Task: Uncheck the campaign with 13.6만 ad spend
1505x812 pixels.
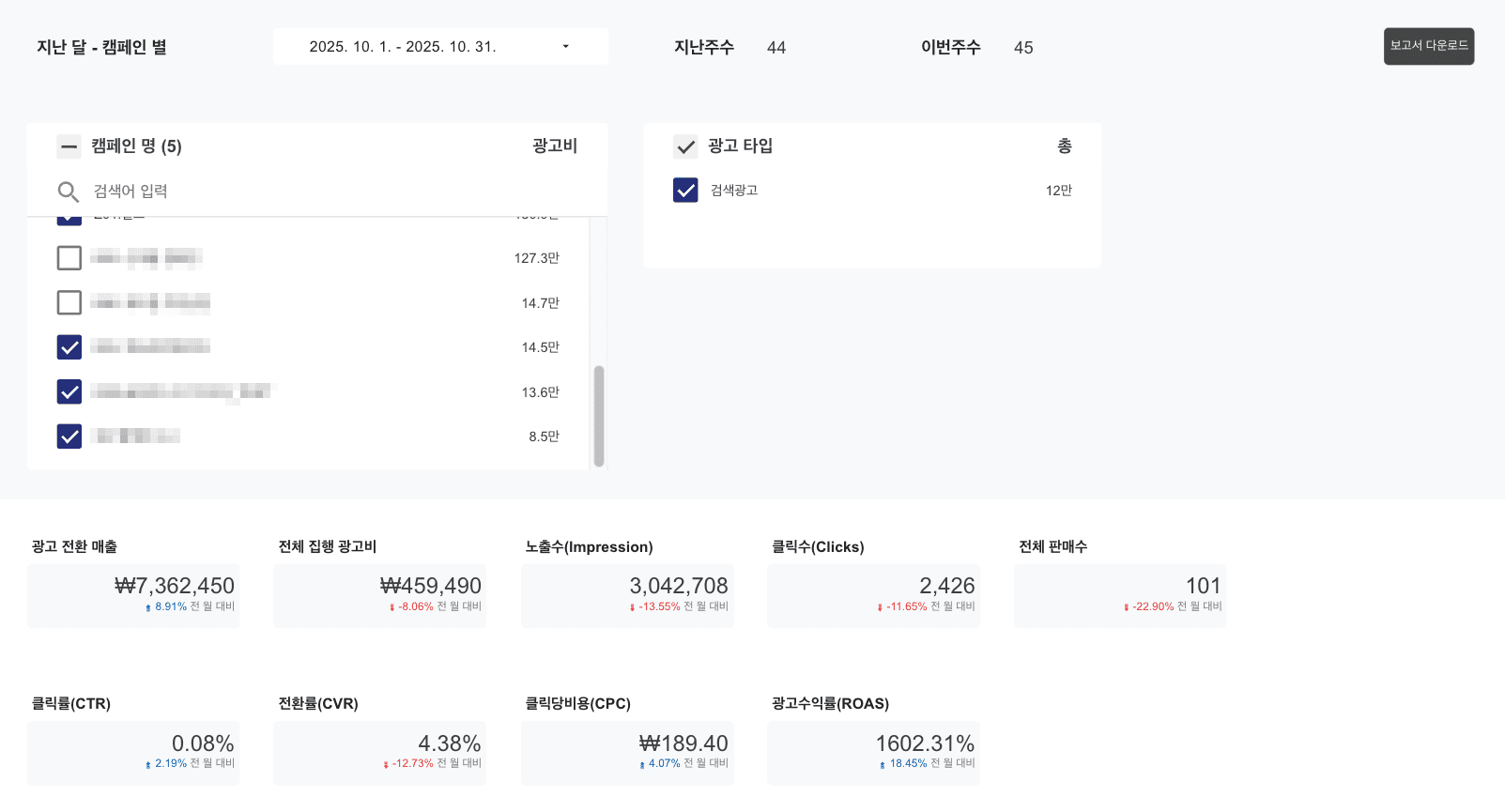Action: click(69, 391)
